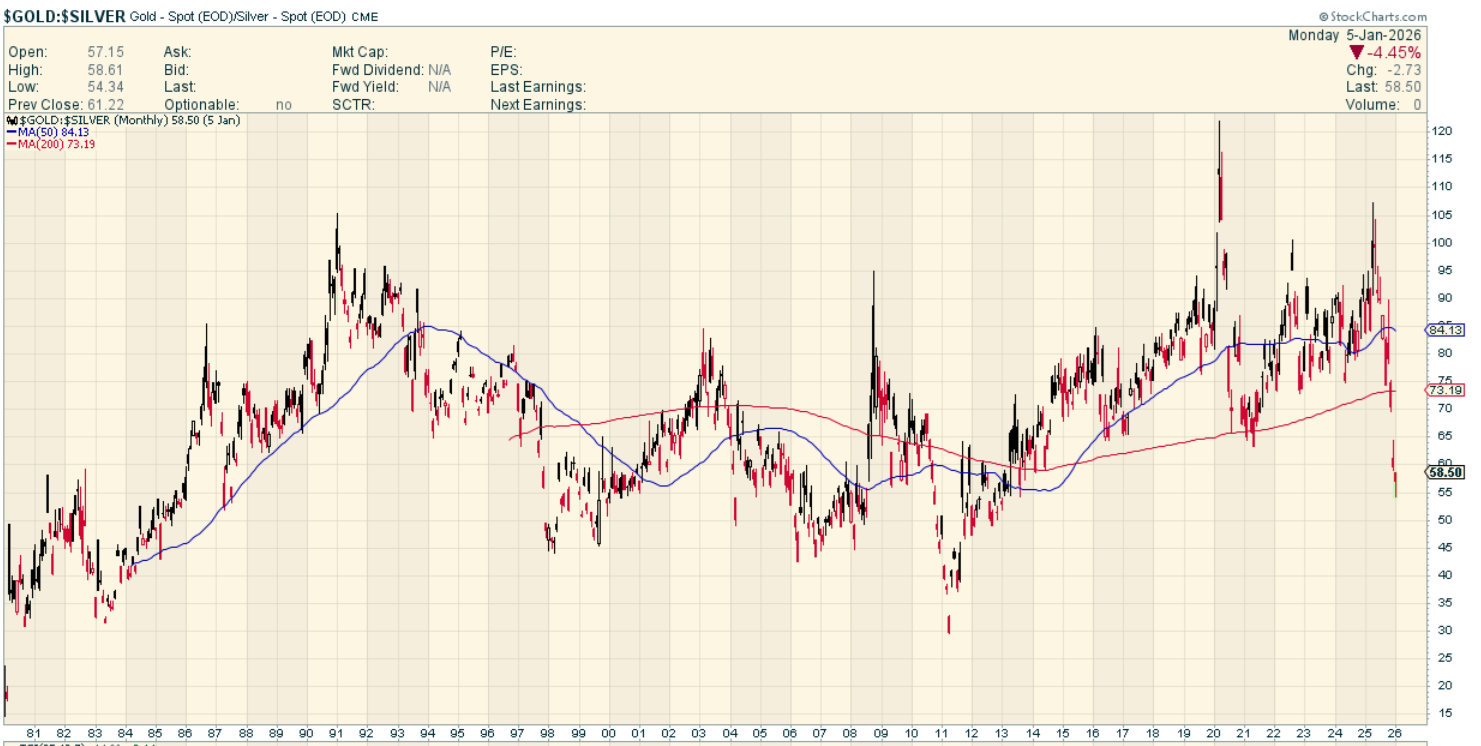Click the 2011 low bar near 30
The width and height of the screenshot is (1481, 746).
(948, 625)
